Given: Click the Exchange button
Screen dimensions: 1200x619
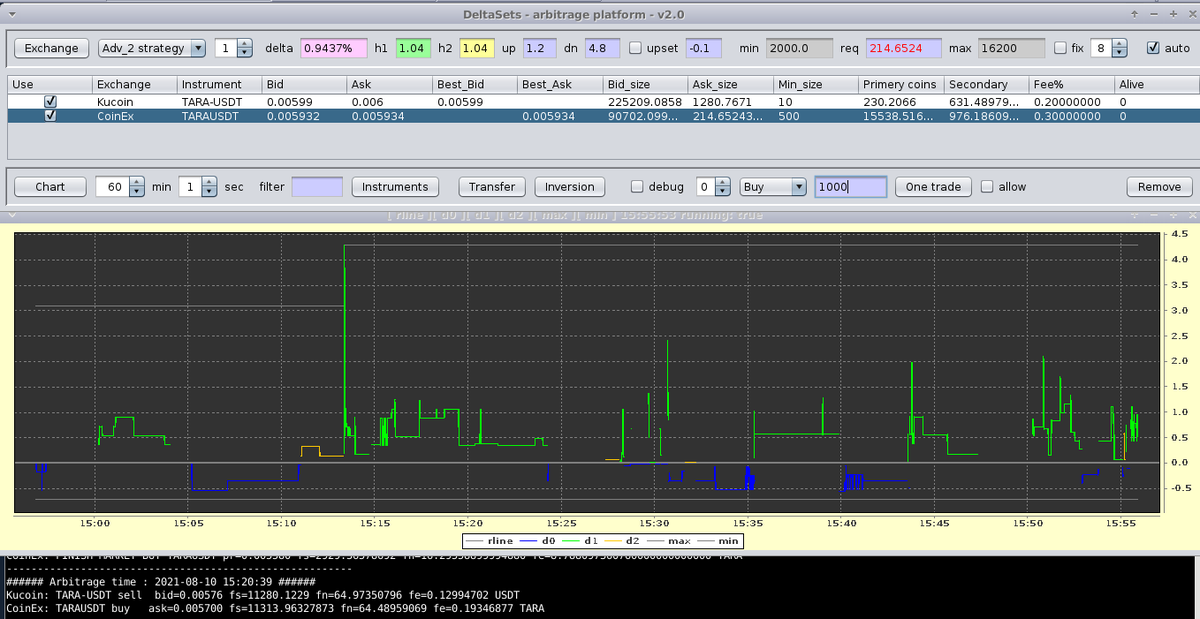Looking at the screenshot, I should (x=51, y=48).
